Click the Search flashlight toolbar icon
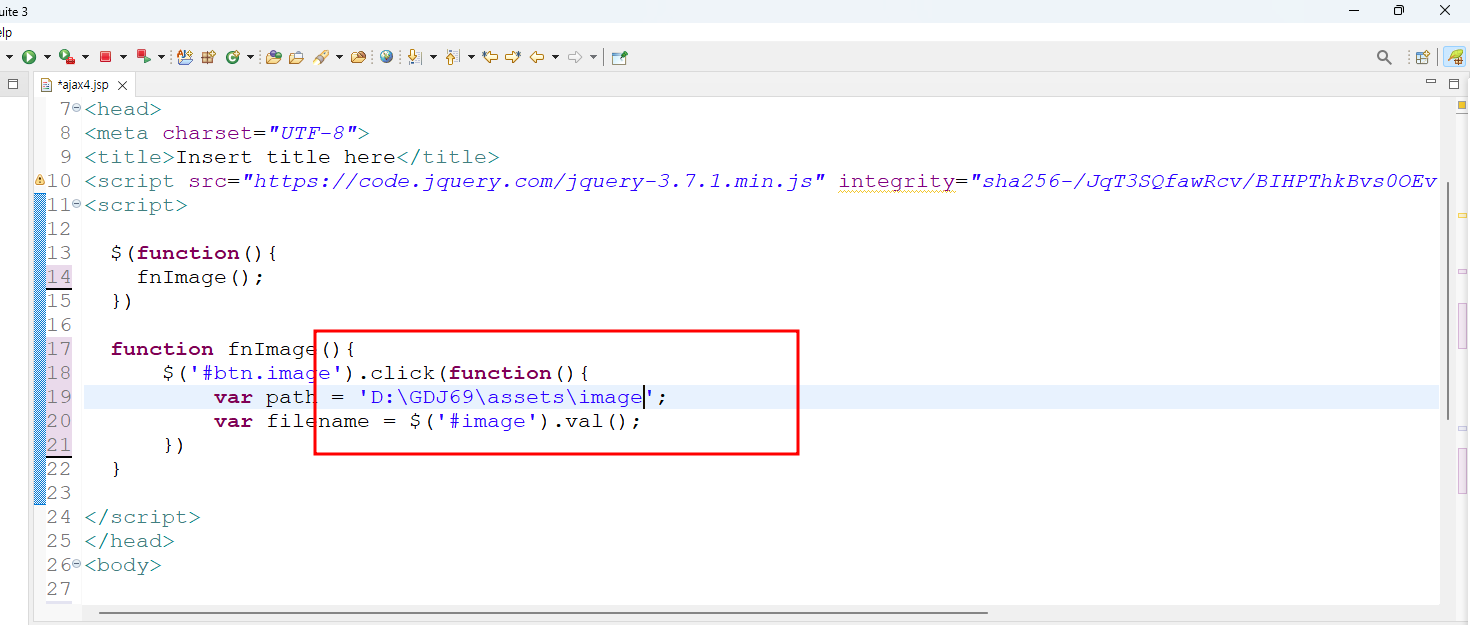The height and width of the screenshot is (625, 1470). tap(321, 57)
